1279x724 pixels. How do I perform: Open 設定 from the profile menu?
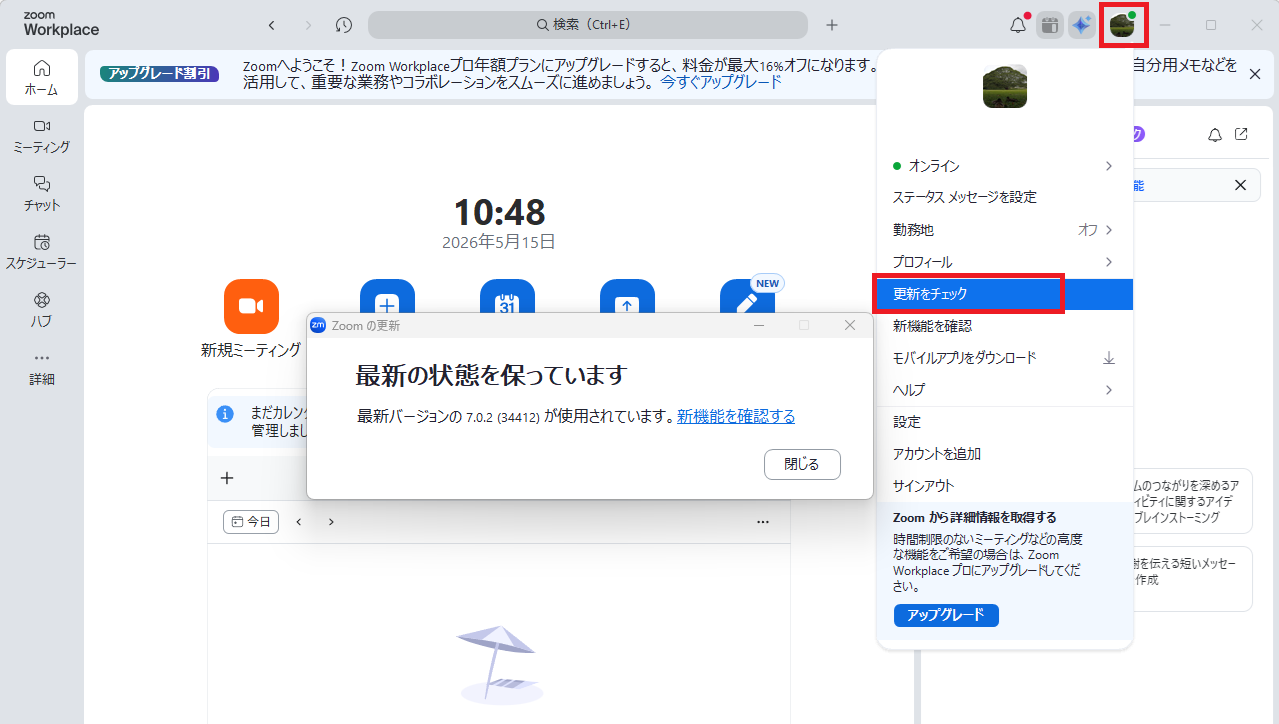[1005, 422]
